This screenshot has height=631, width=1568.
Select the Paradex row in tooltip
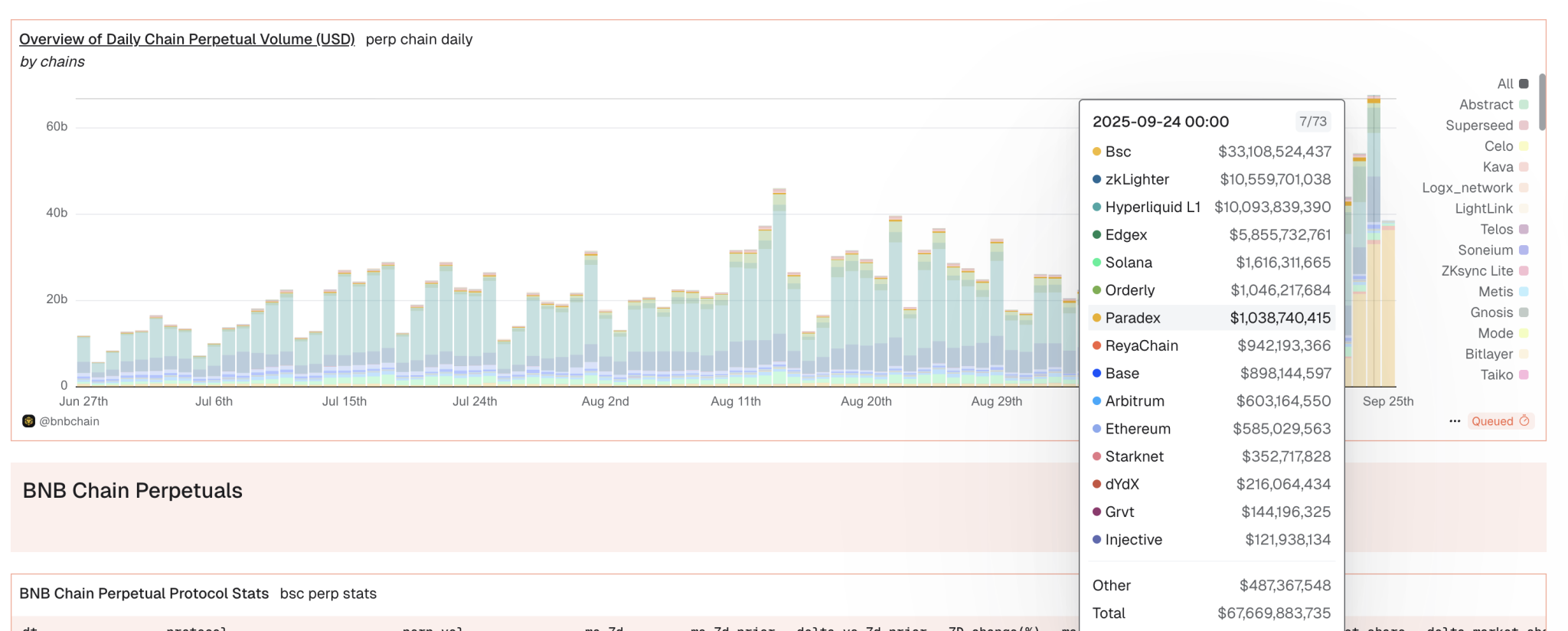(x=1211, y=318)
